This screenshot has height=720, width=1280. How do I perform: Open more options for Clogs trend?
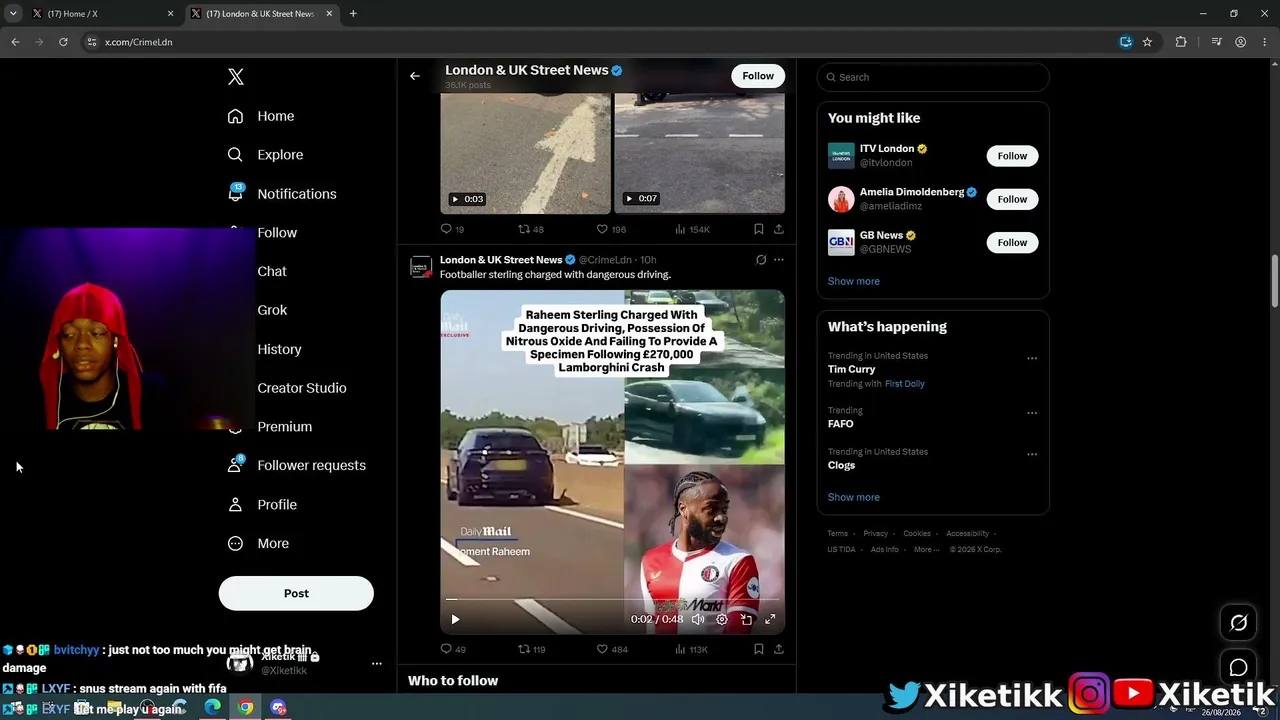coord(1032,454)
